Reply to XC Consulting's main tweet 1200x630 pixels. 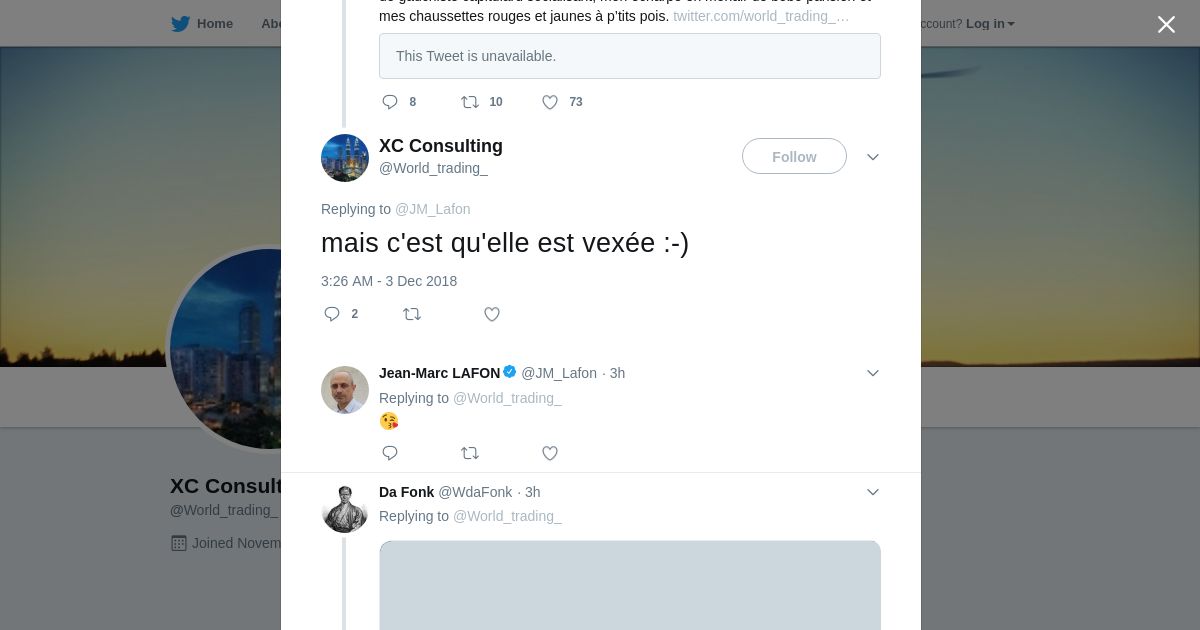[332, 314]
